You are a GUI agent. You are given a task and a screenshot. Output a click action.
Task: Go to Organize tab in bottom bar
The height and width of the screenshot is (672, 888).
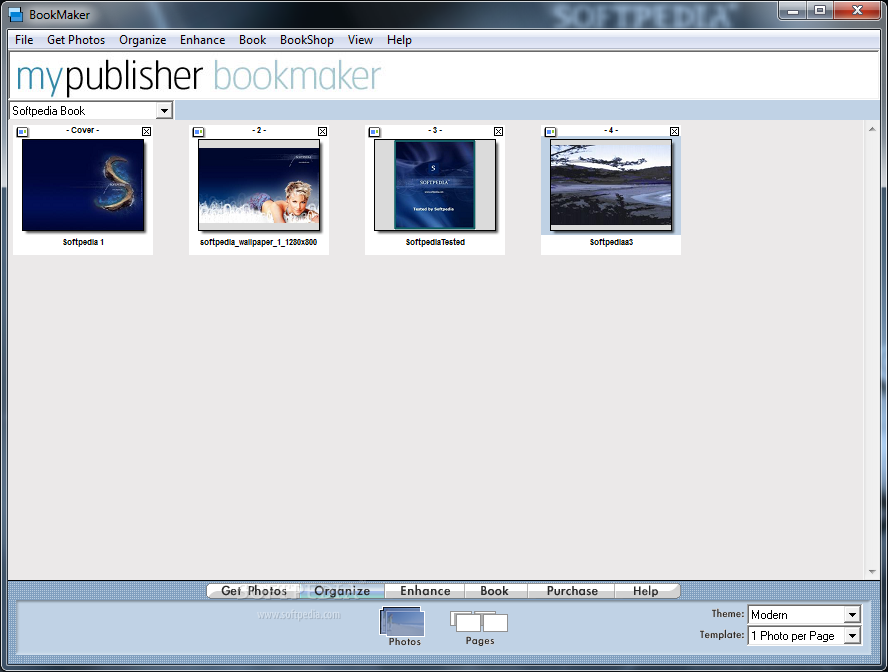coord(342,590)
